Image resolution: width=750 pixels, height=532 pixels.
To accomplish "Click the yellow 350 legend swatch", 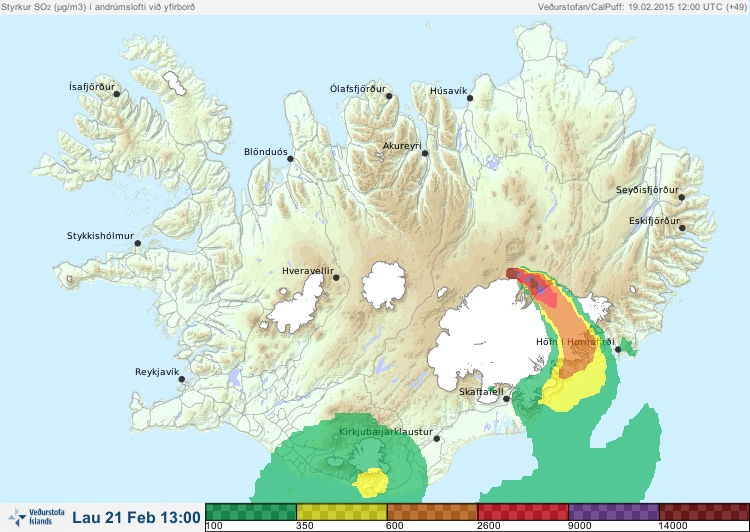I will 342,512.
